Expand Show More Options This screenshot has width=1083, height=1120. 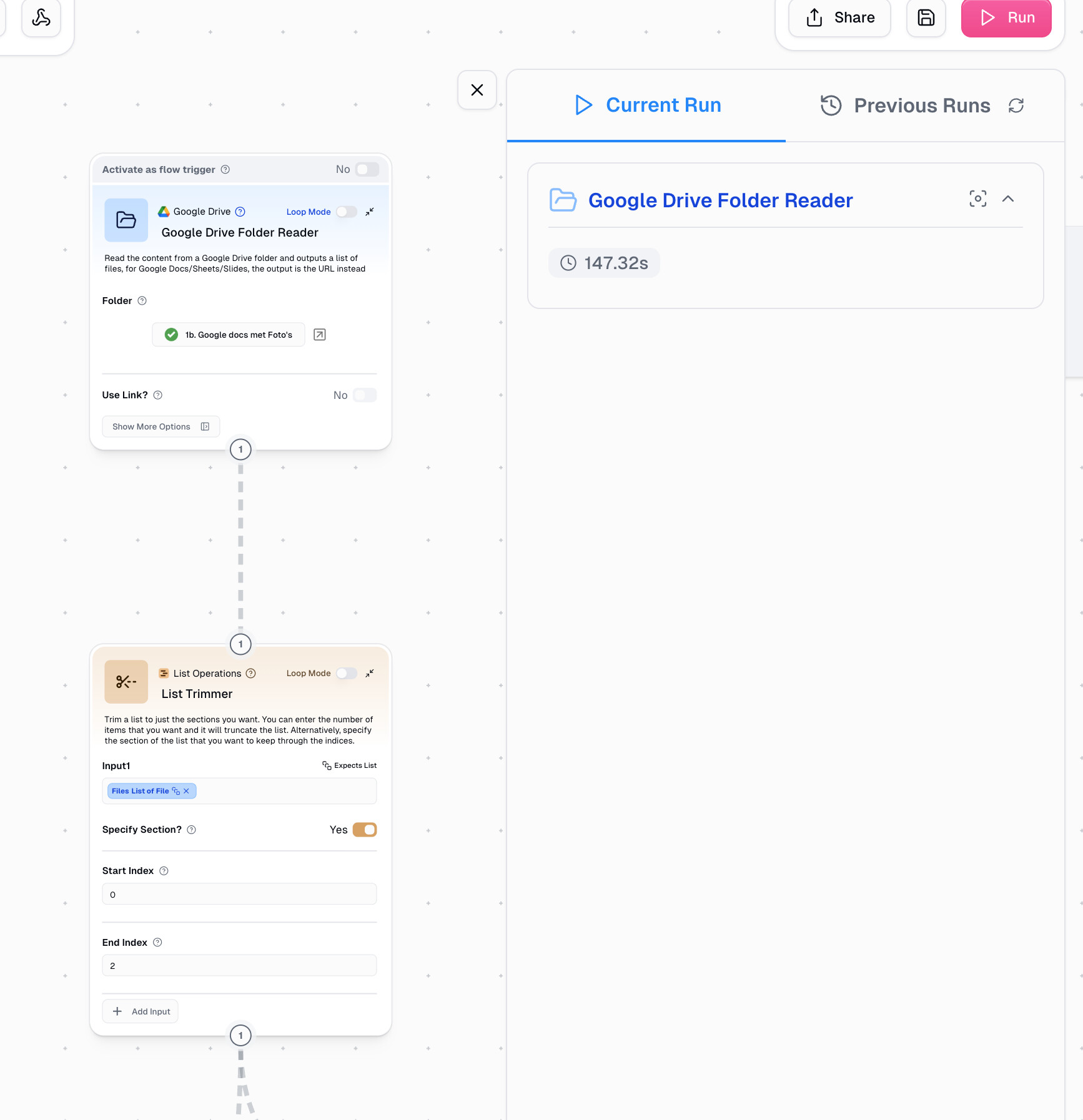click(161, 426)
